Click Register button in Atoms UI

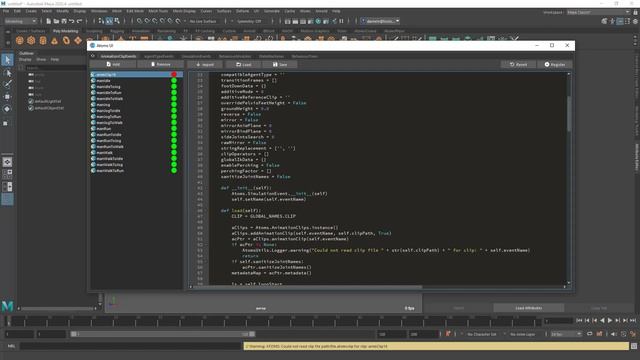coord(555,64)
